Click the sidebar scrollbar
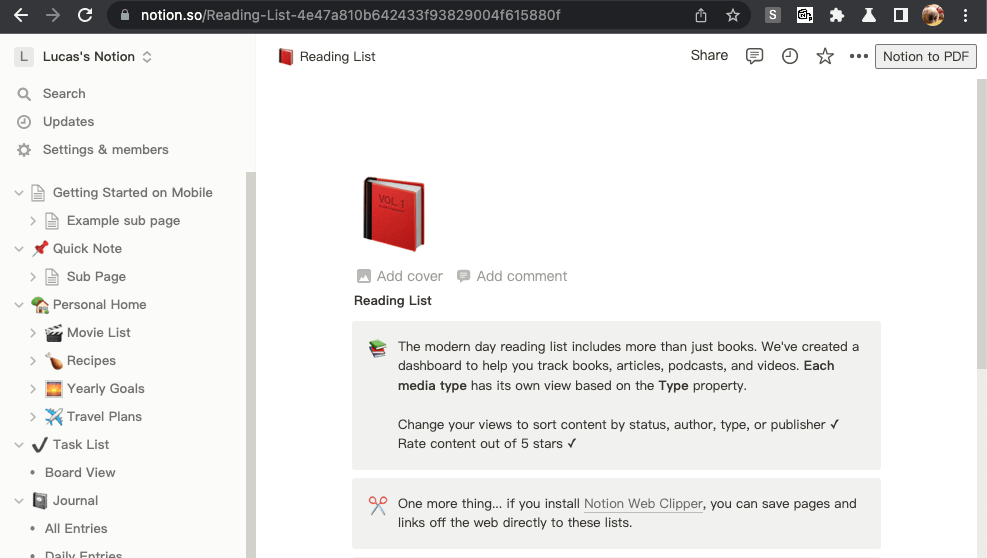Viewport: 987px width, 558px height. [251, 365]
